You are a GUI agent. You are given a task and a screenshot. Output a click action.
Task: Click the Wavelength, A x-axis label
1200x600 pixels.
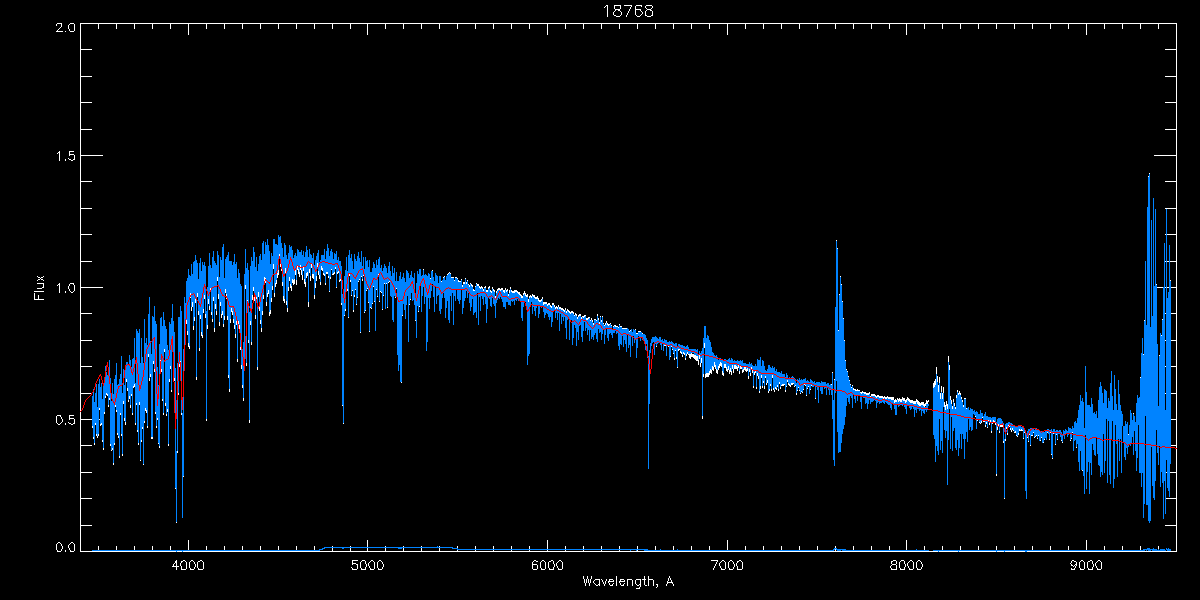pos(627,581)
